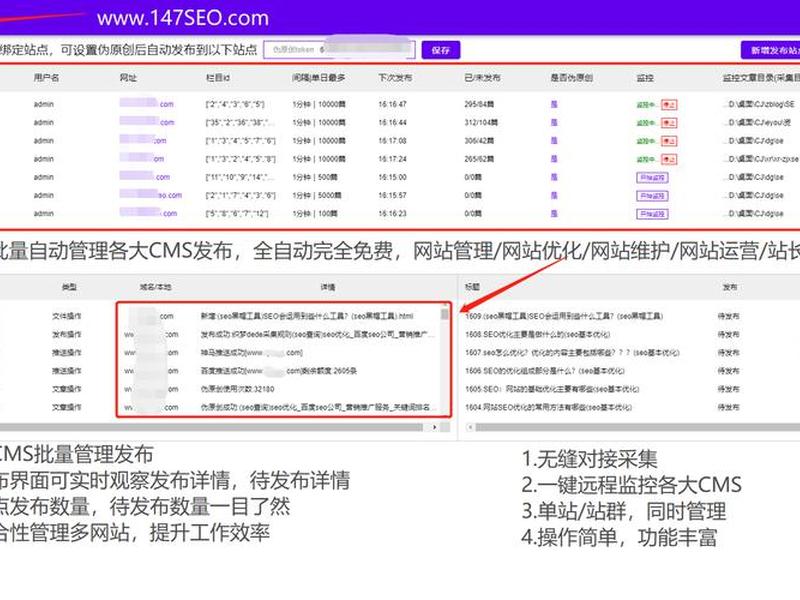Select the 295/84 published count cell
The width and height of the screenshot is (800, 600).
(479, 104)
